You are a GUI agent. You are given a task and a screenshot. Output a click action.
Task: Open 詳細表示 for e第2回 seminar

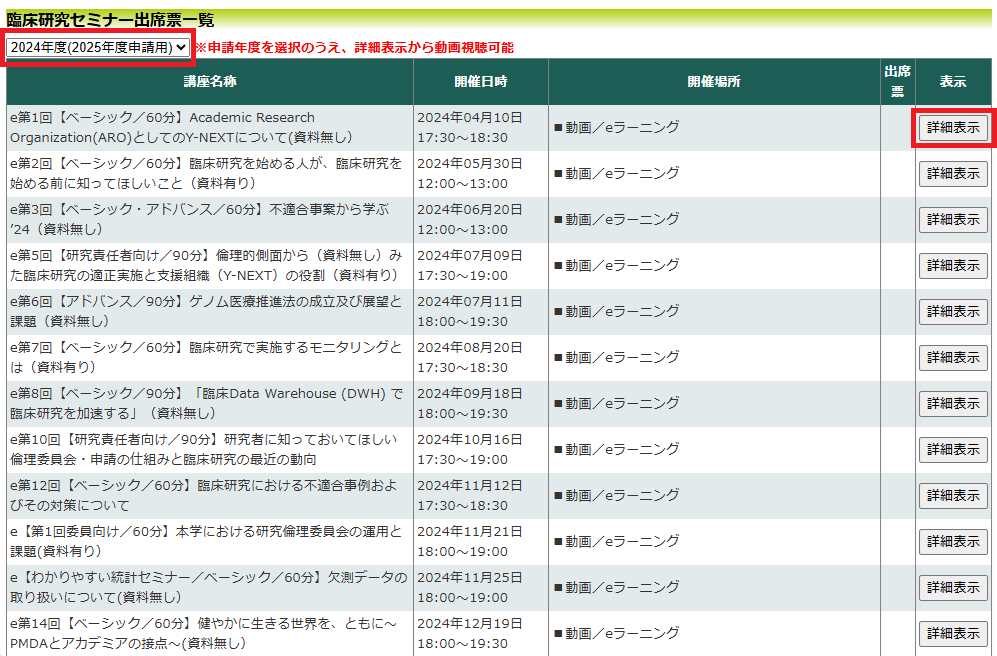click(x=952, y=174)
